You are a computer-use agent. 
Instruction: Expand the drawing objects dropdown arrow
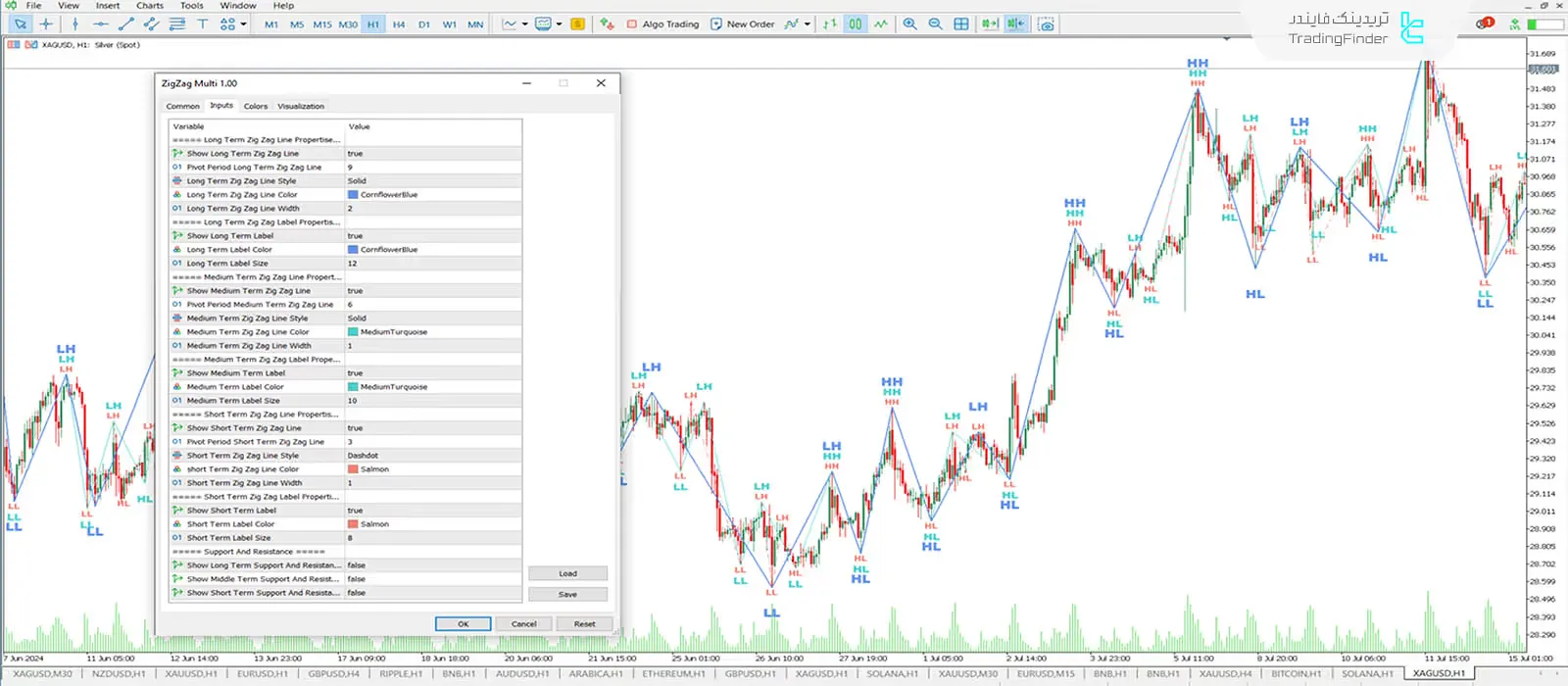[x=242, y=24]
